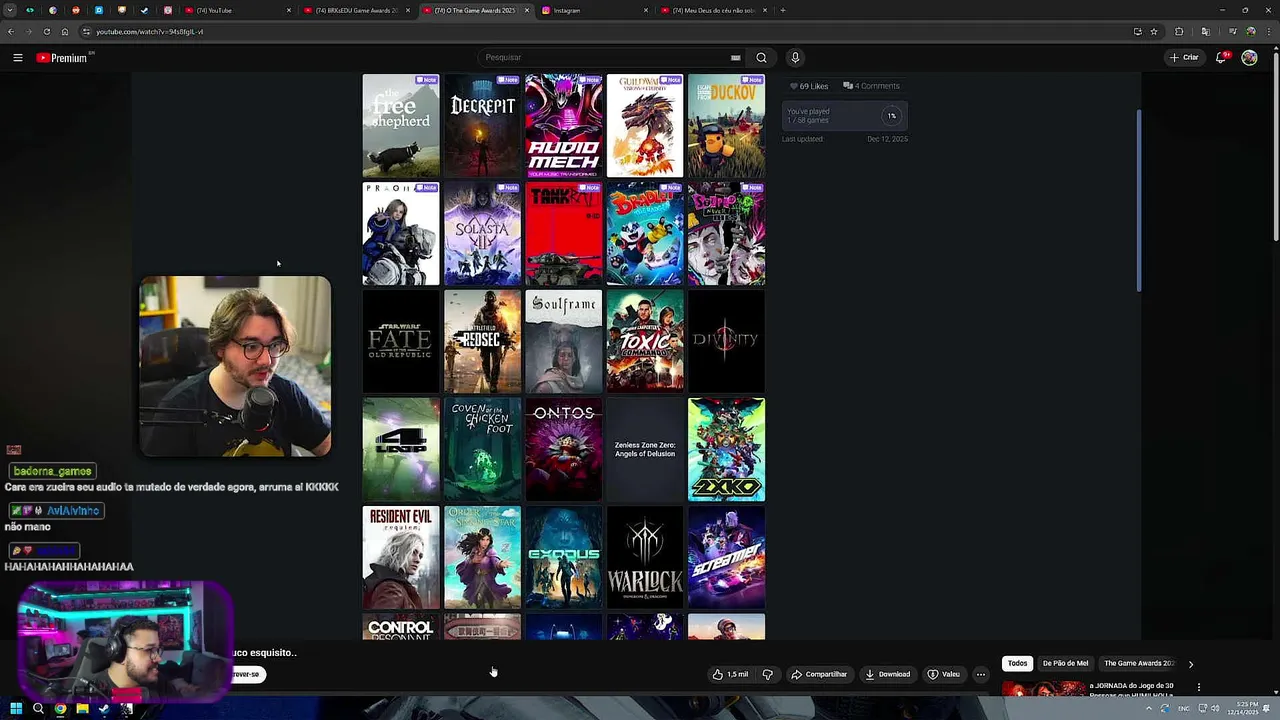Click the 2XKO game cover
This screenshot has width=1280, height=720.
(726, 449)
